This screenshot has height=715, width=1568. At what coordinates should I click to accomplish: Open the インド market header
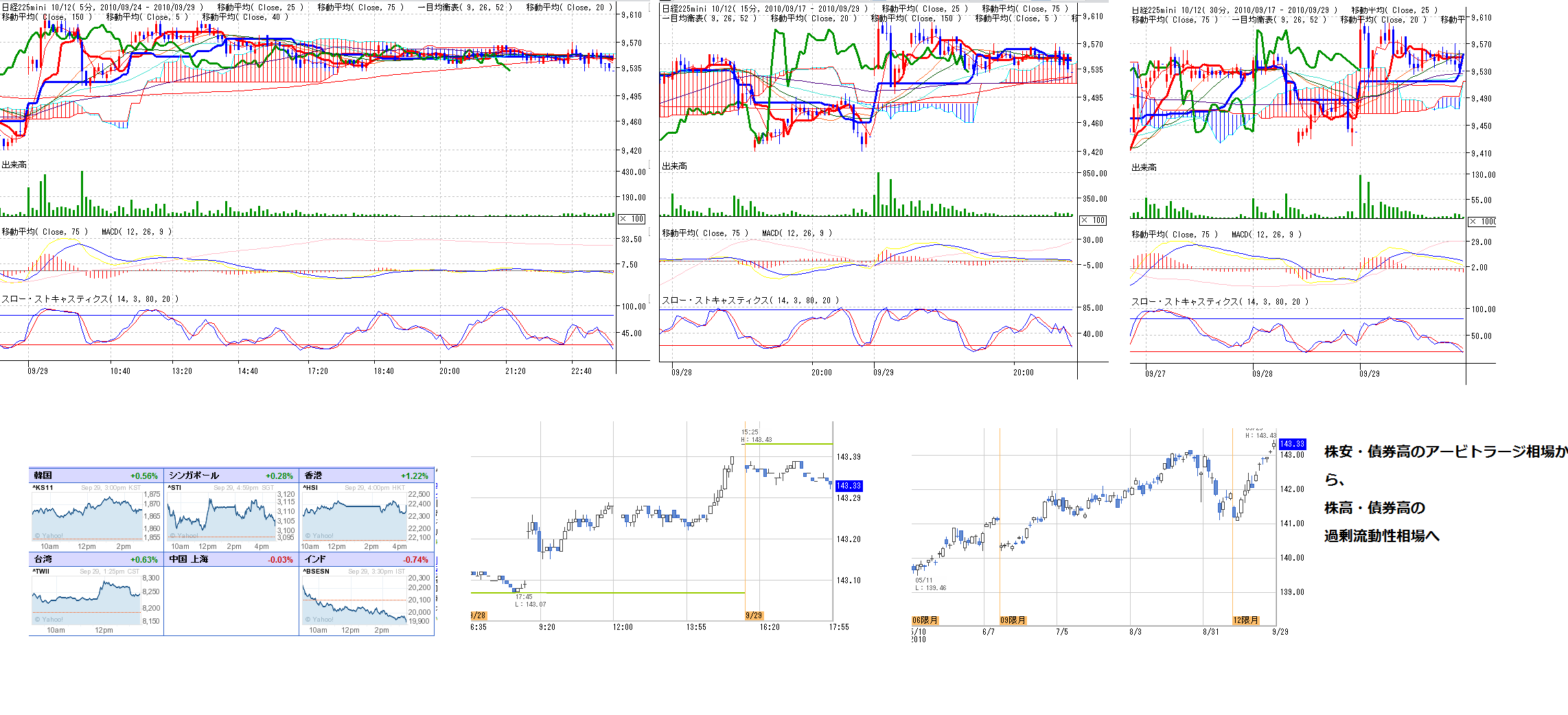[367, 559]
